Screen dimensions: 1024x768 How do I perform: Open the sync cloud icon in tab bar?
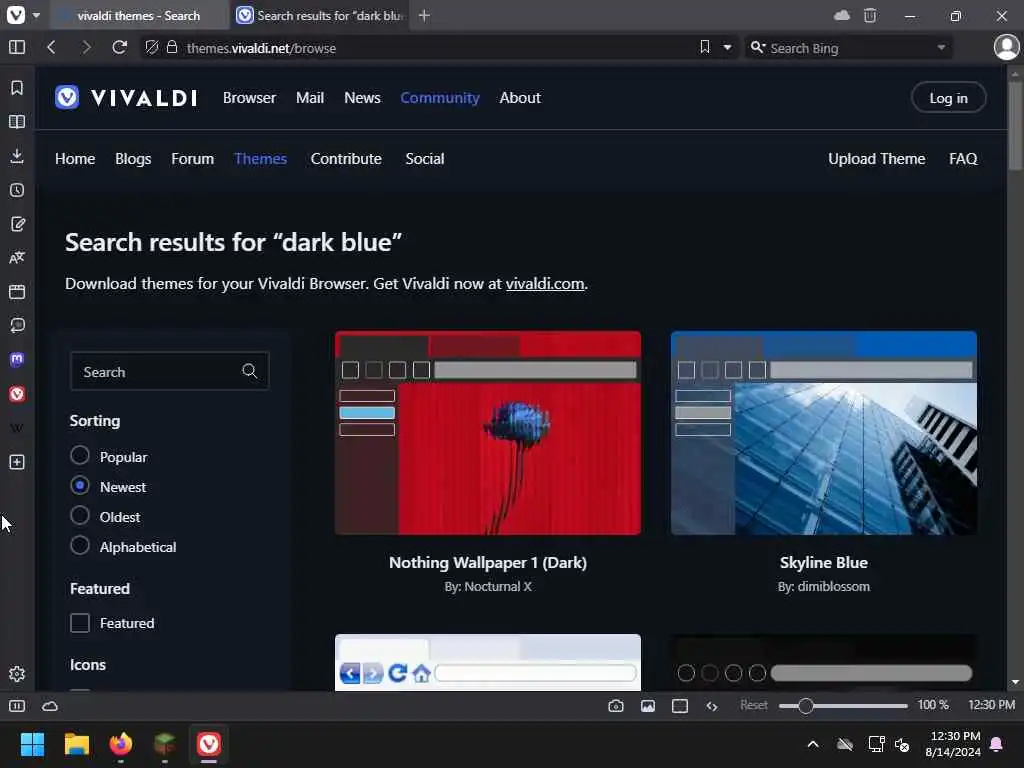(x=842, y=16)
